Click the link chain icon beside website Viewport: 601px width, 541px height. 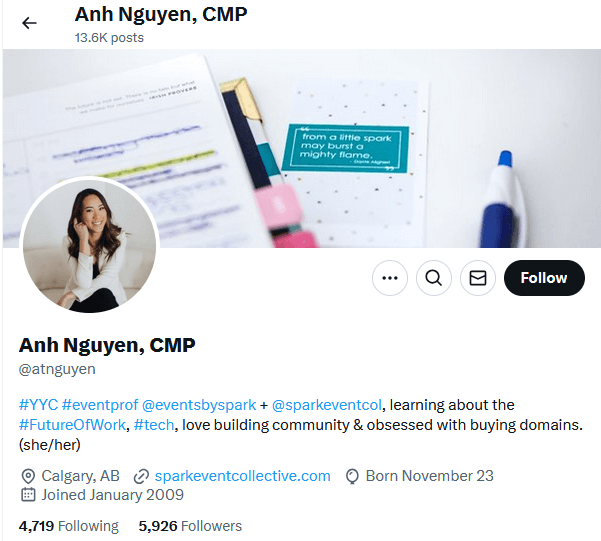click(x=141, y=477)
